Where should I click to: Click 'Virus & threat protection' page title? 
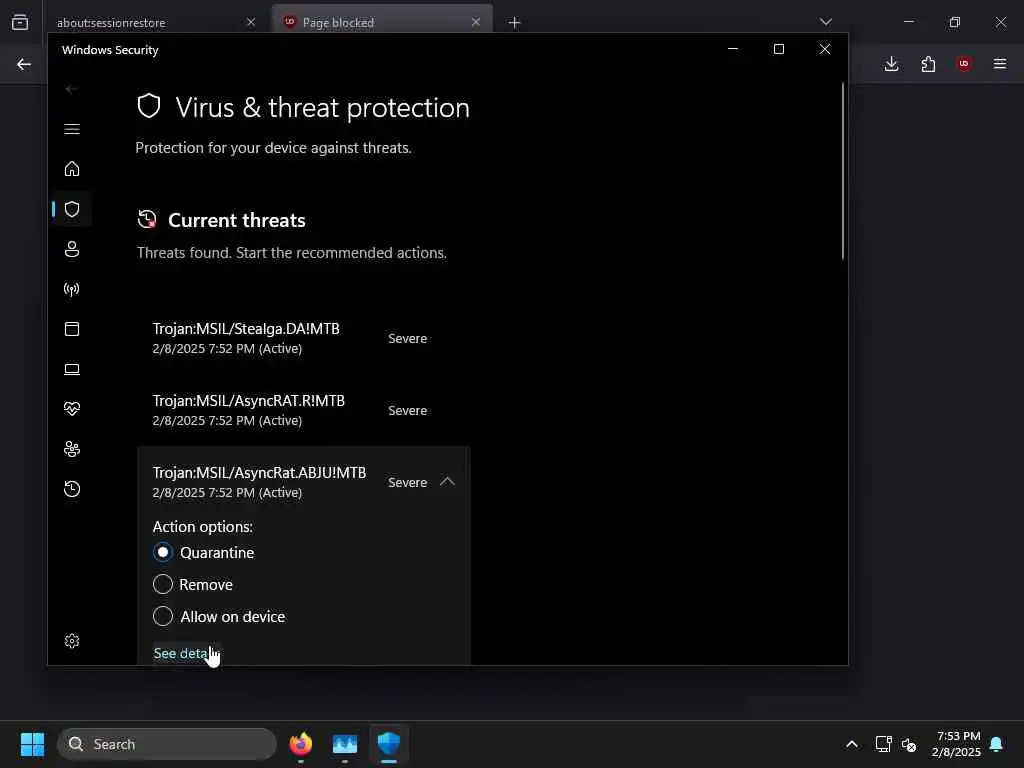[x=323, y=108]
